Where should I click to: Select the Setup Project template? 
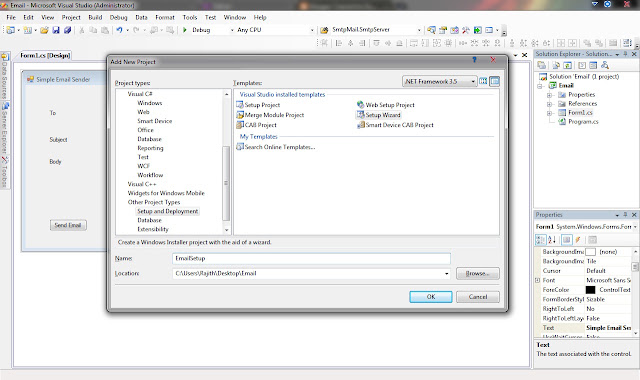point(258,105)
